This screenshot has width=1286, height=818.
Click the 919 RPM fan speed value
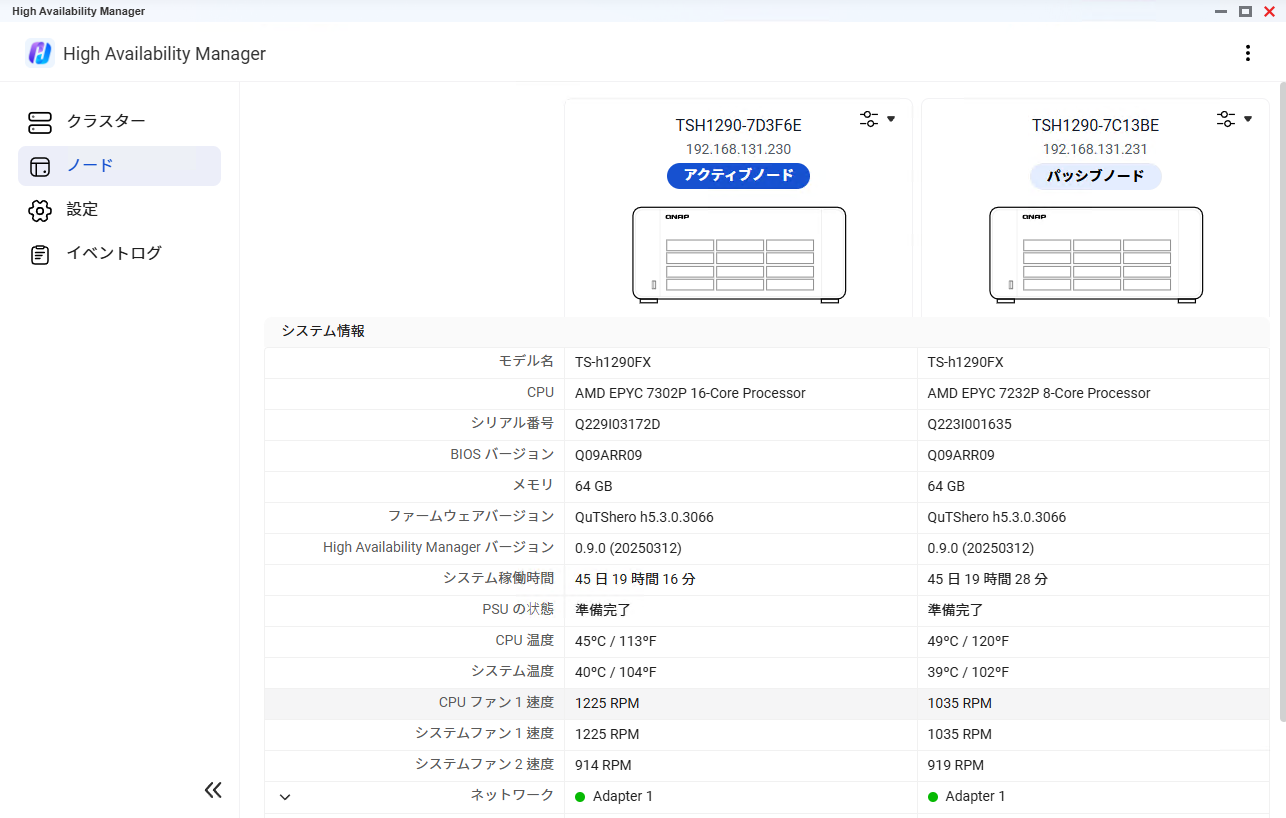[956, 765]
